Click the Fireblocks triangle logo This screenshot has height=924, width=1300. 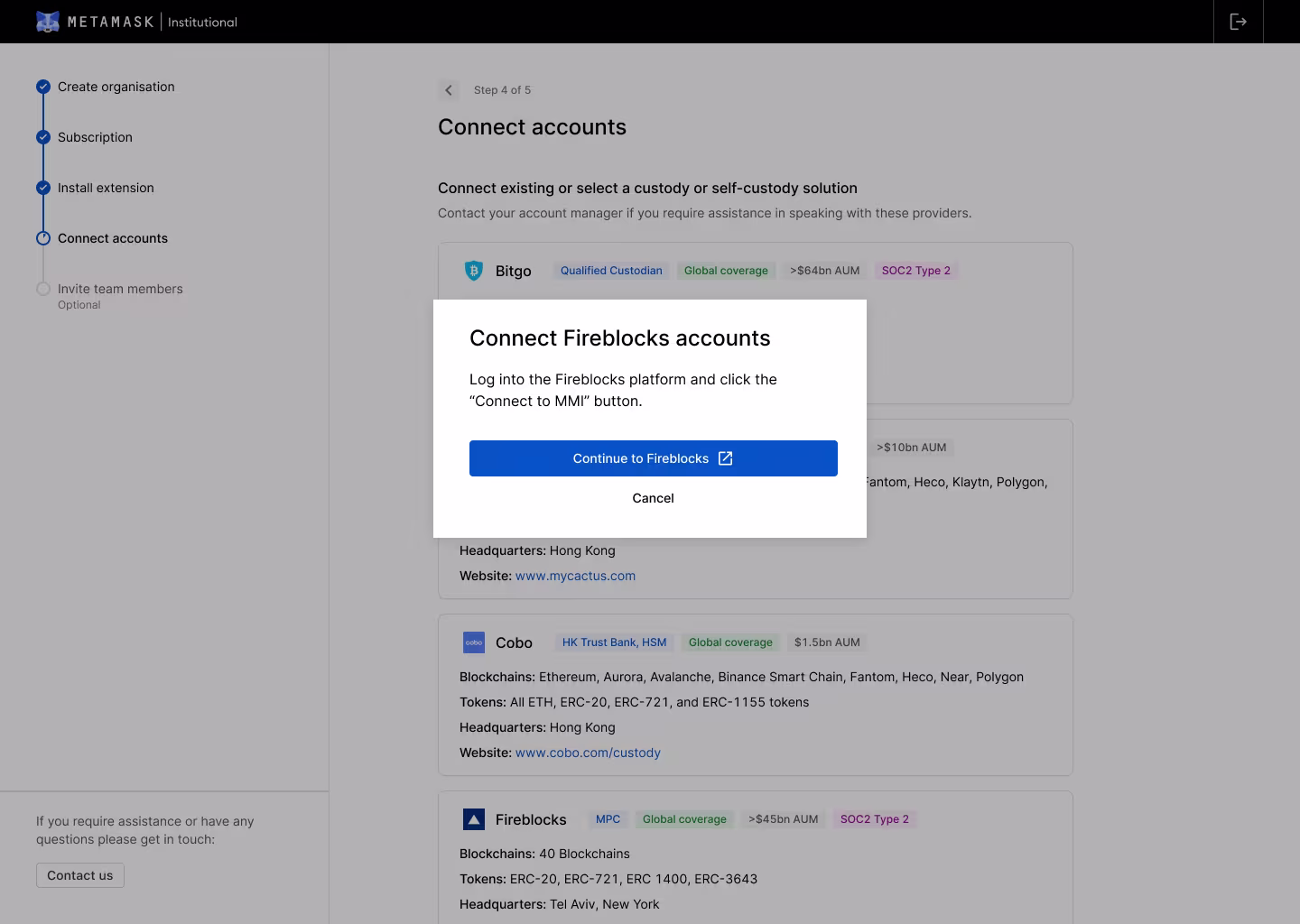click(x=474, y=819)
